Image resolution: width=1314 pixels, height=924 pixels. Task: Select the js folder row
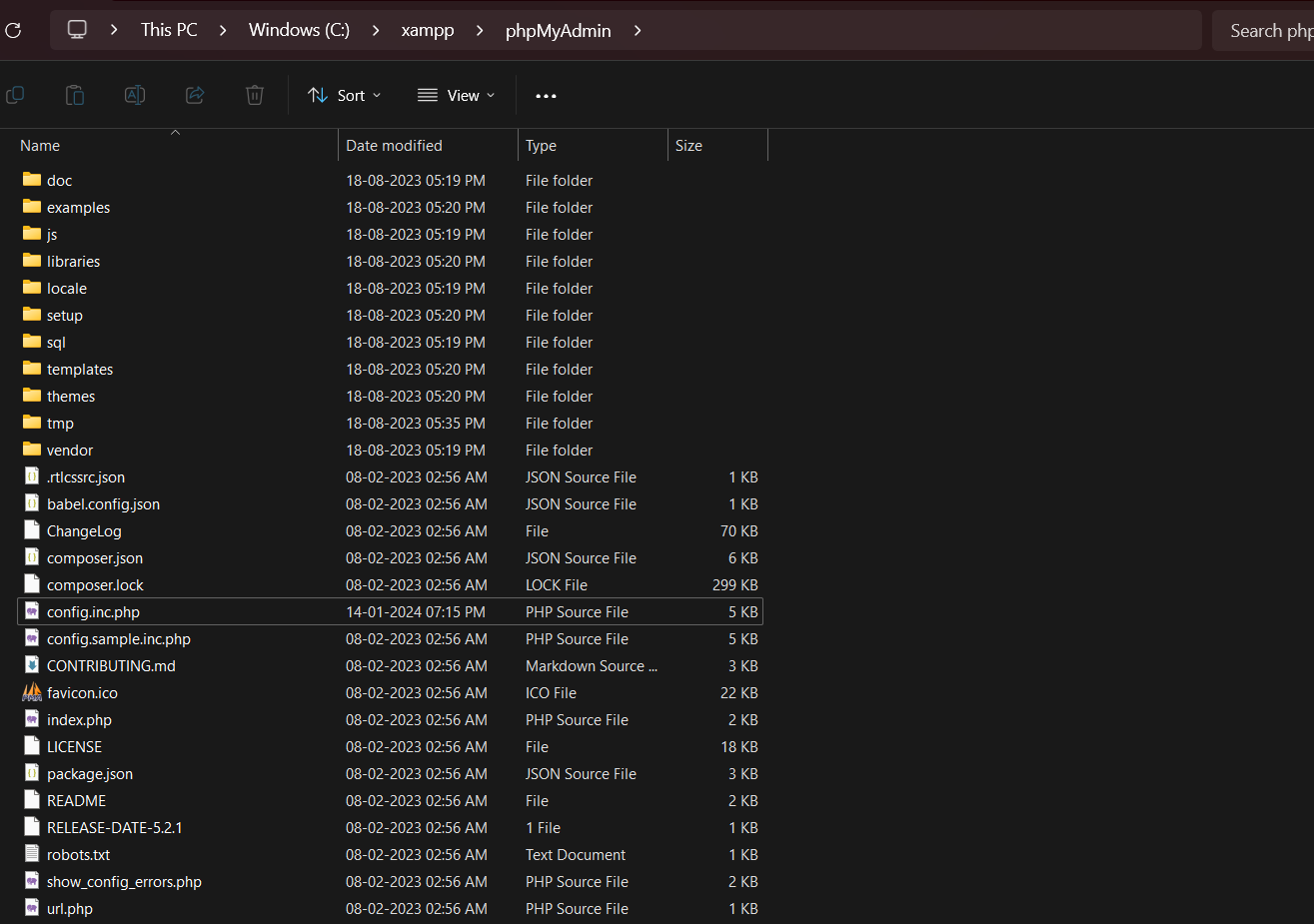tap(391, 234)
